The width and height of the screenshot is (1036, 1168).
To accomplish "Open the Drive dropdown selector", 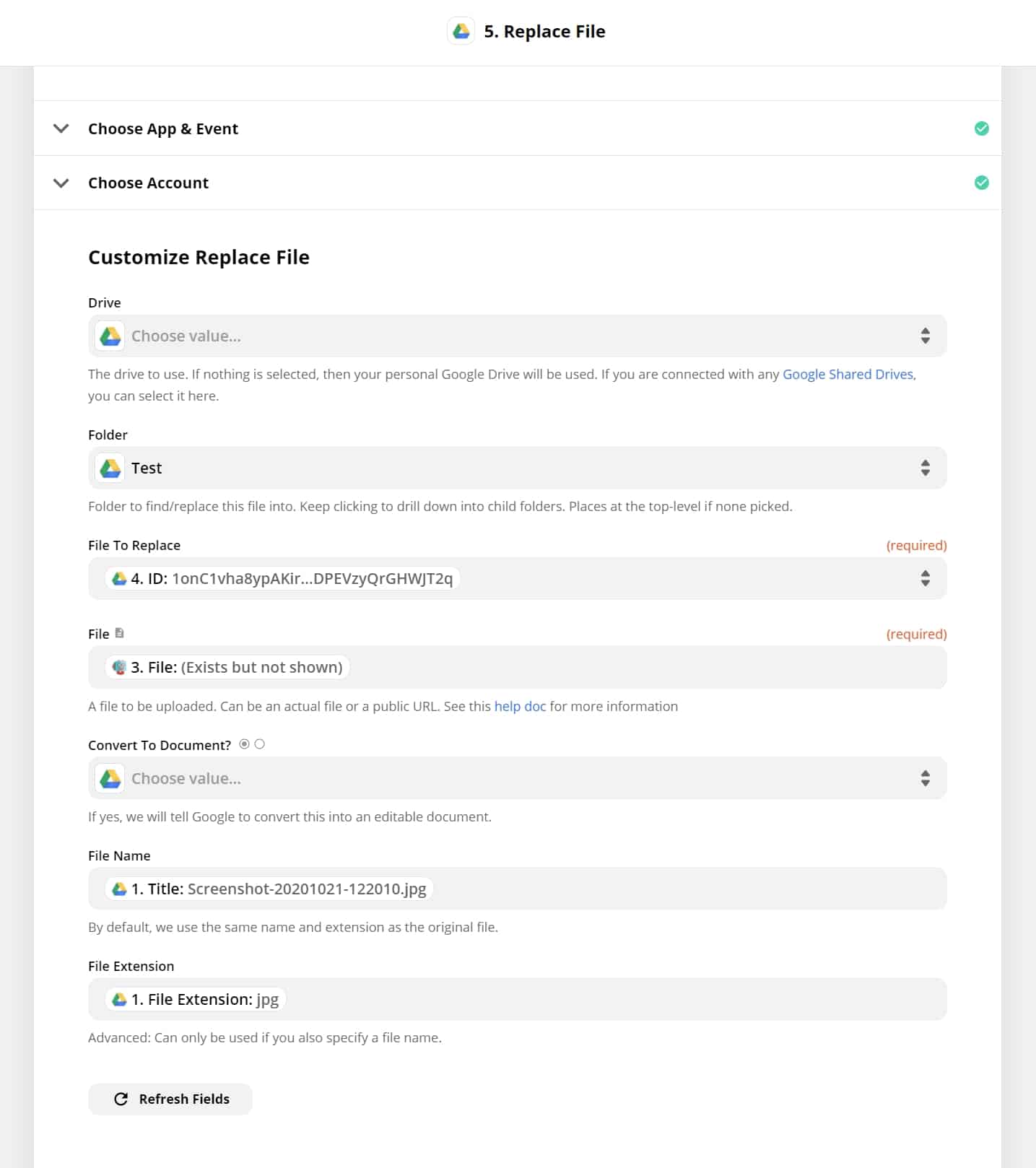I will pyautogui.click(x=925, y=336).
